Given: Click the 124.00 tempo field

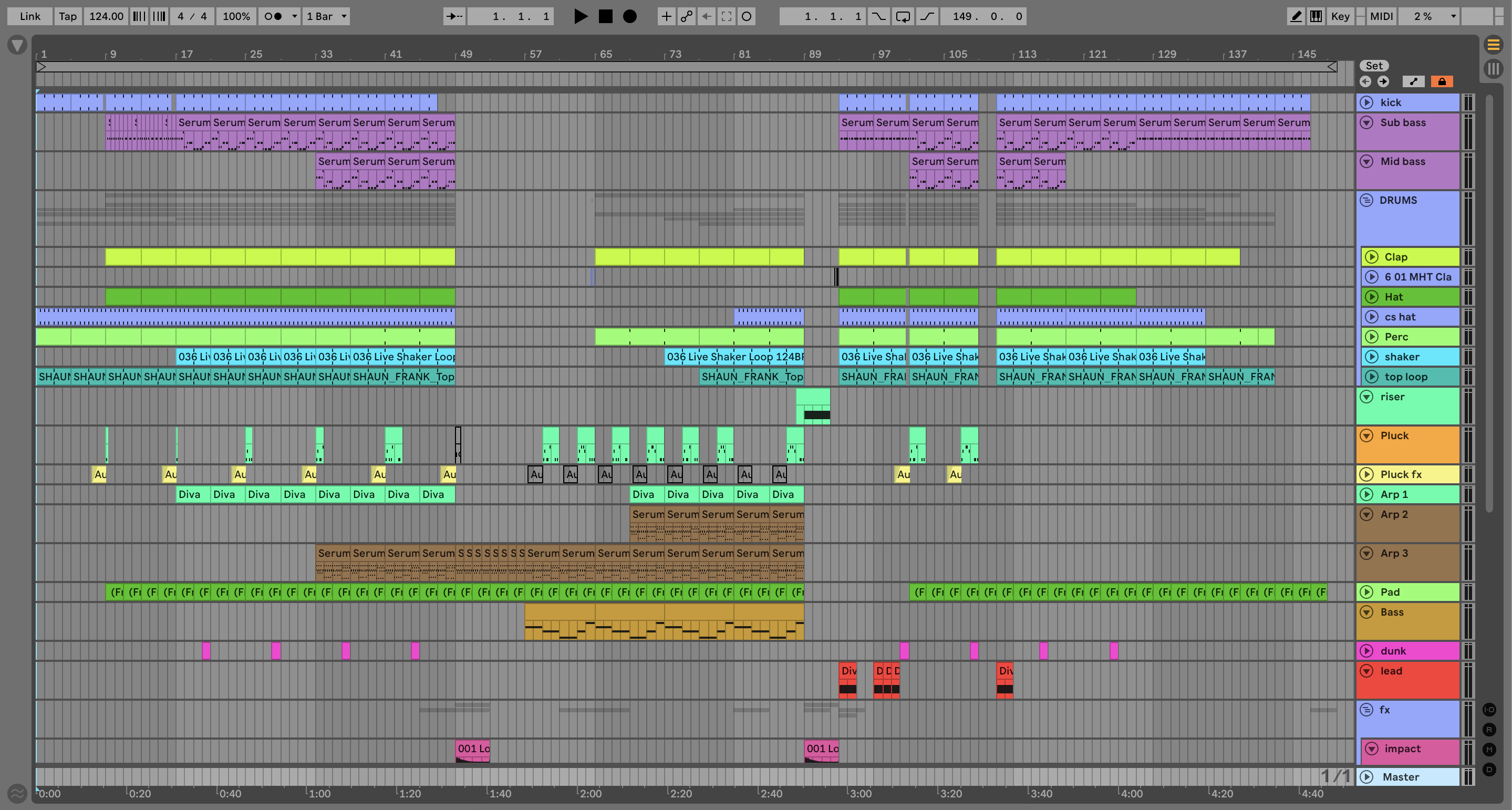Looking at the screenshot, I should point(106,16).
